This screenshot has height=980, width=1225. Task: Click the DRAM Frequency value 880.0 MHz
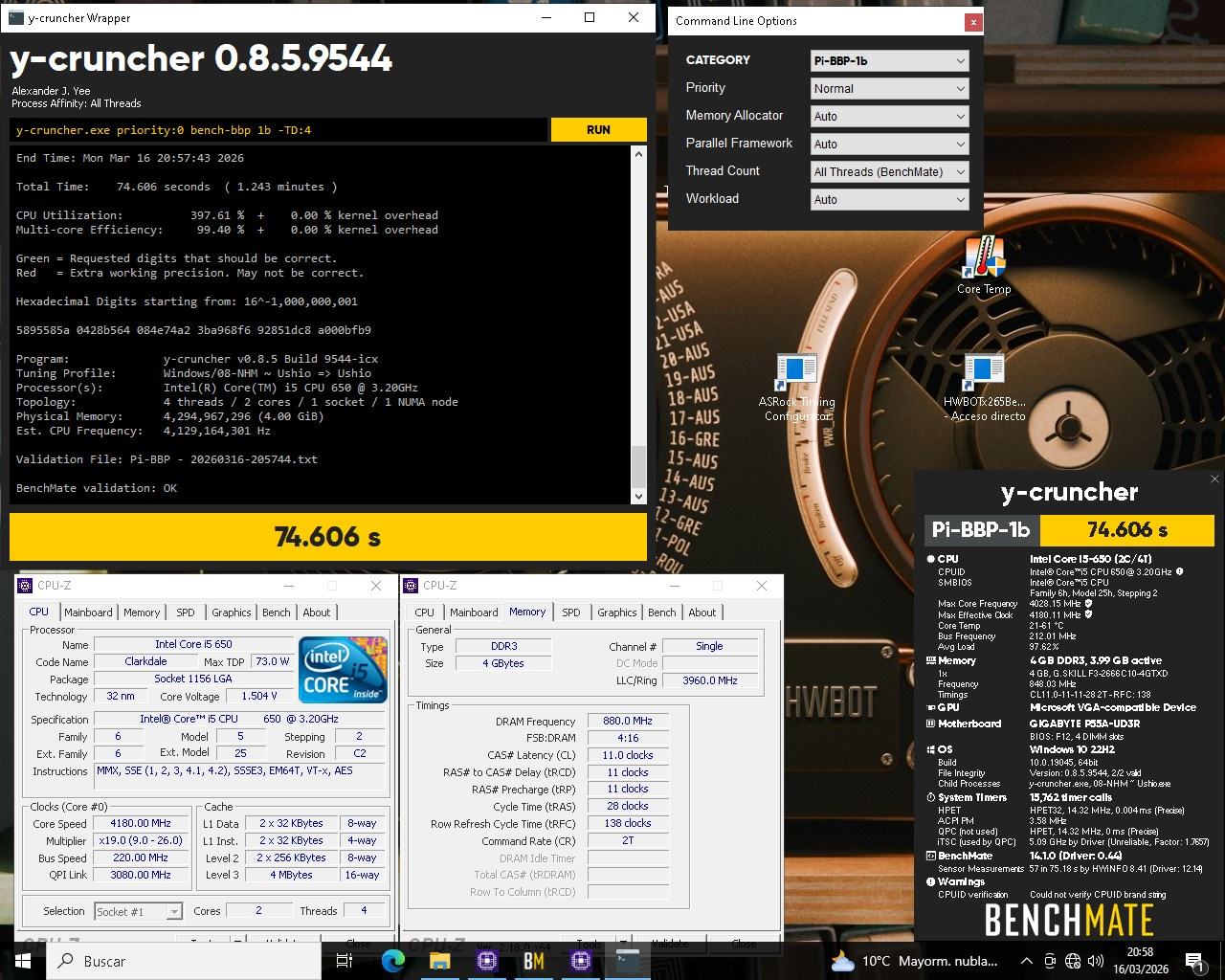click(628, 721)
